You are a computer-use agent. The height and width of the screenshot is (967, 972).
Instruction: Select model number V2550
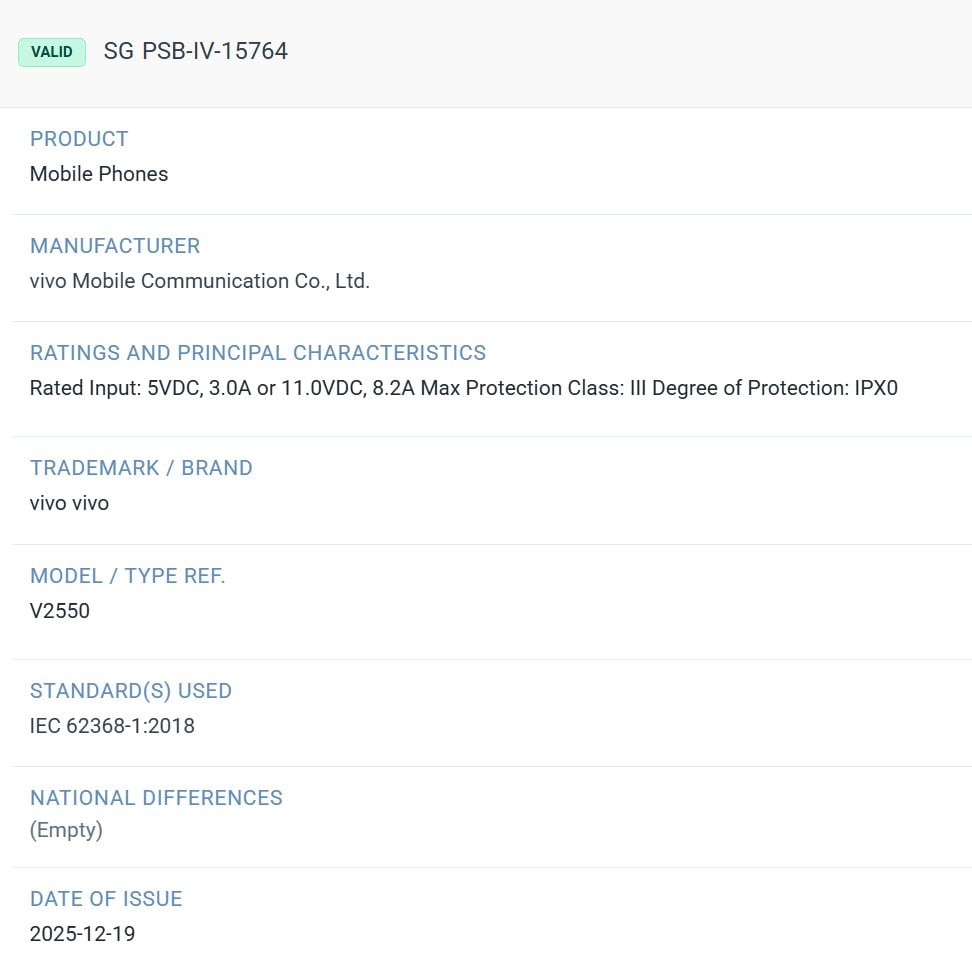point(60,611)
